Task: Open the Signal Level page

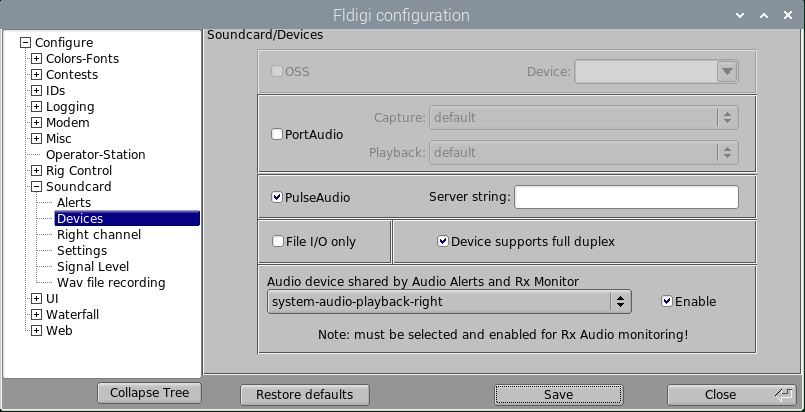Action: click(x=93, y=266)
